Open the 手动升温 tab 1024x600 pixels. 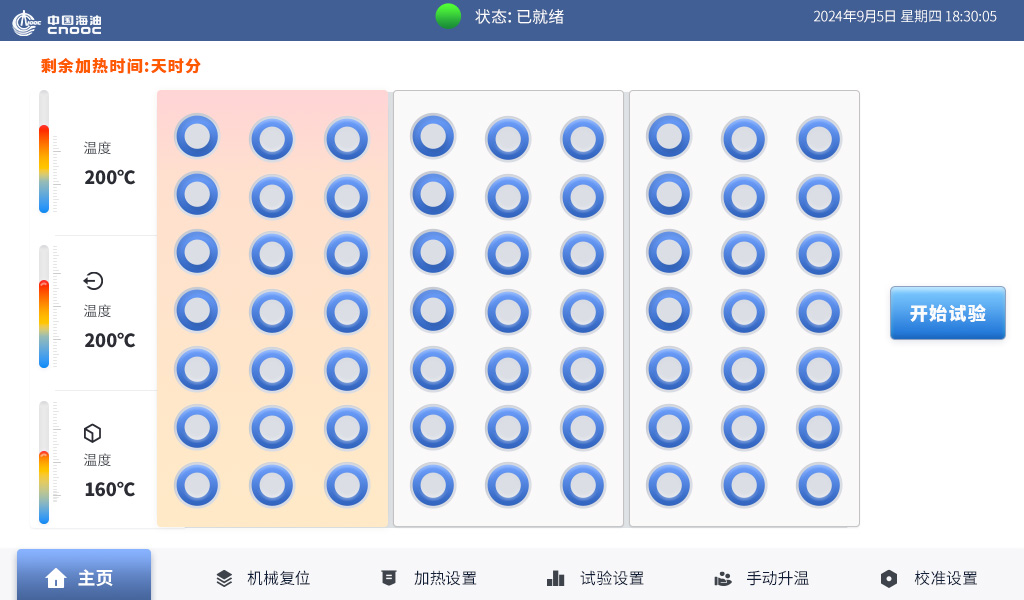coord(762,578)
